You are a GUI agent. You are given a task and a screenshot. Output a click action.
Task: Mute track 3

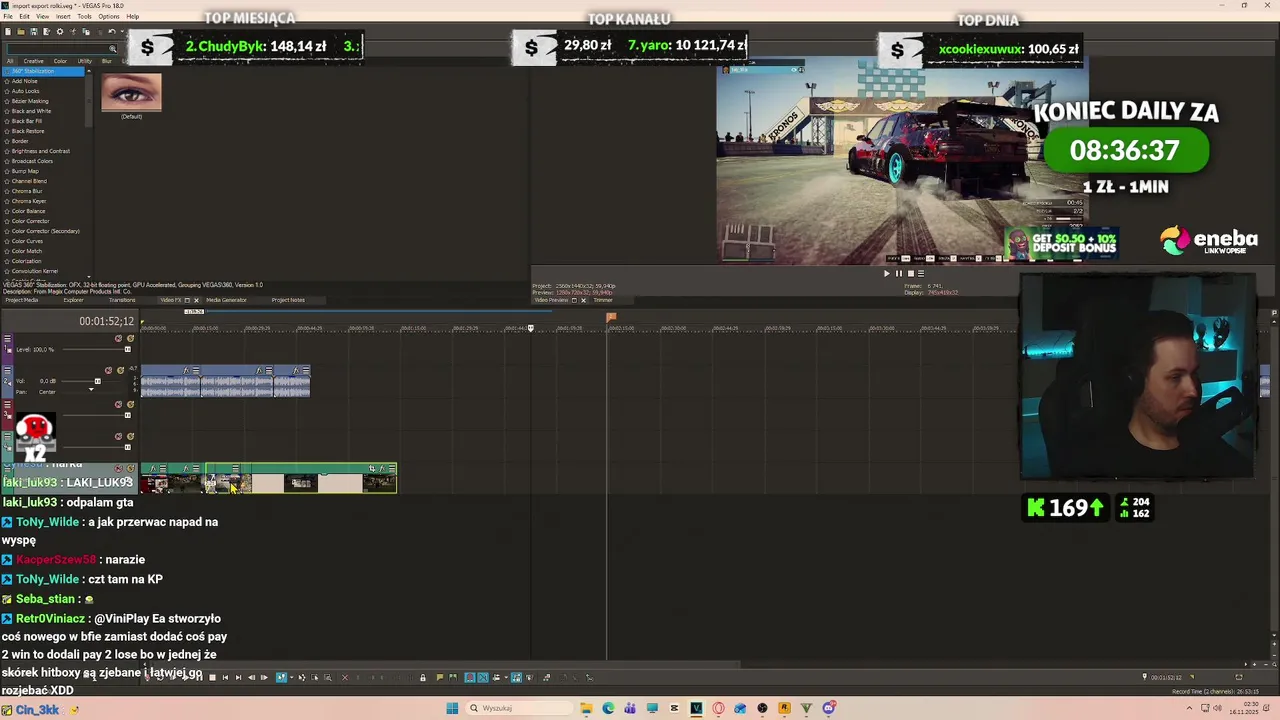[118, 404]
